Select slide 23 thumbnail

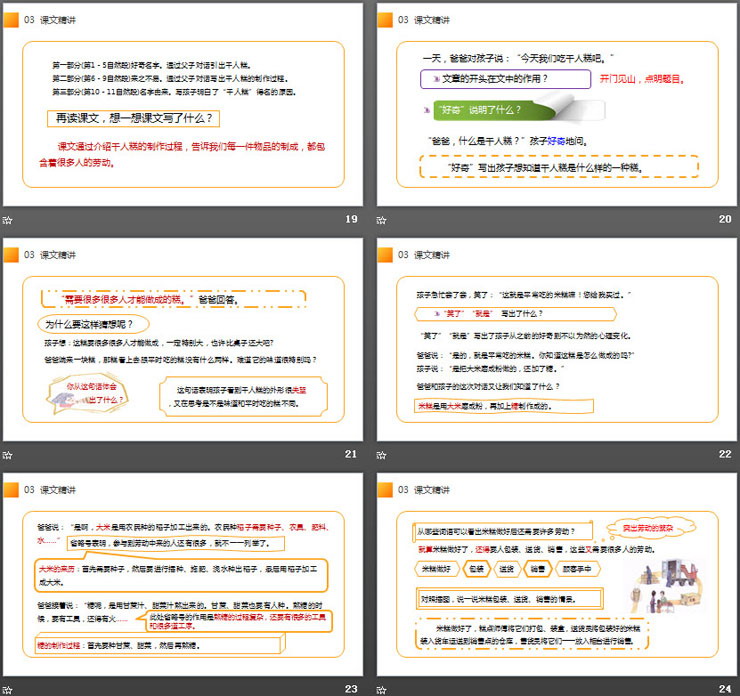[x=181, y=575]
